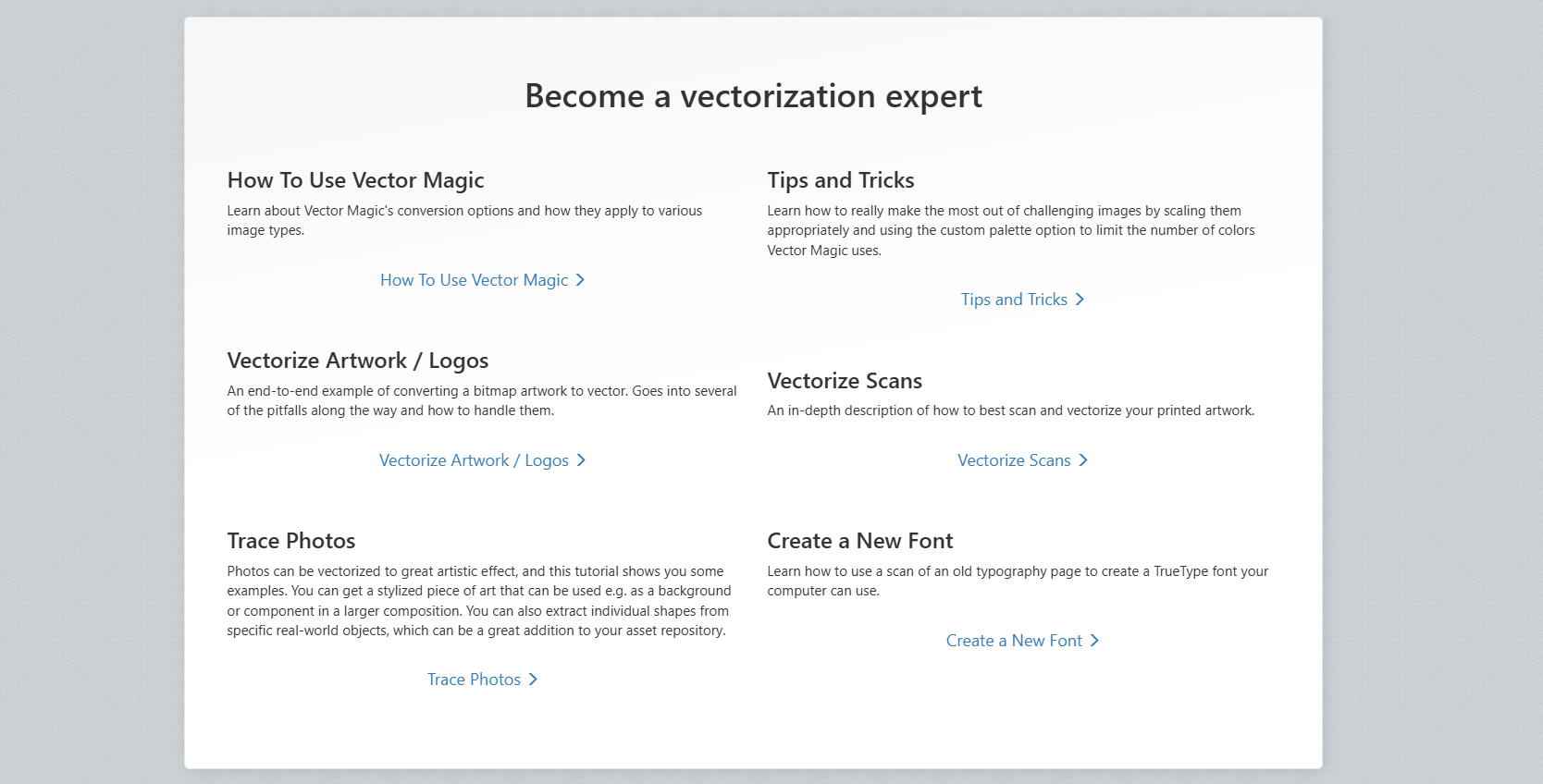Click the Vectorize Scans section heading
This screenshot has width=1543, height=784.
(844, 381)
